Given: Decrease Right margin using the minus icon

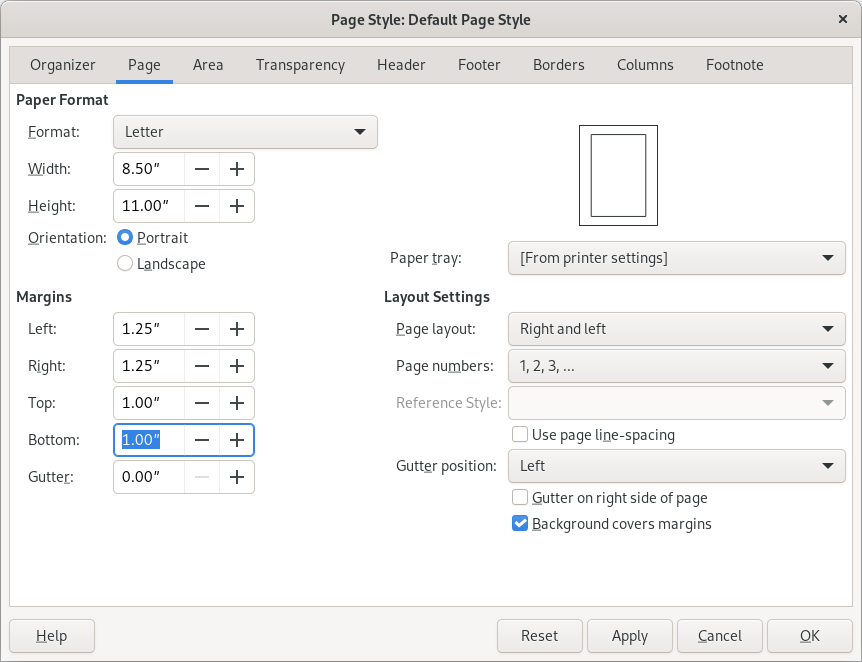Looking at the screenshot, I should coord(202,366).
